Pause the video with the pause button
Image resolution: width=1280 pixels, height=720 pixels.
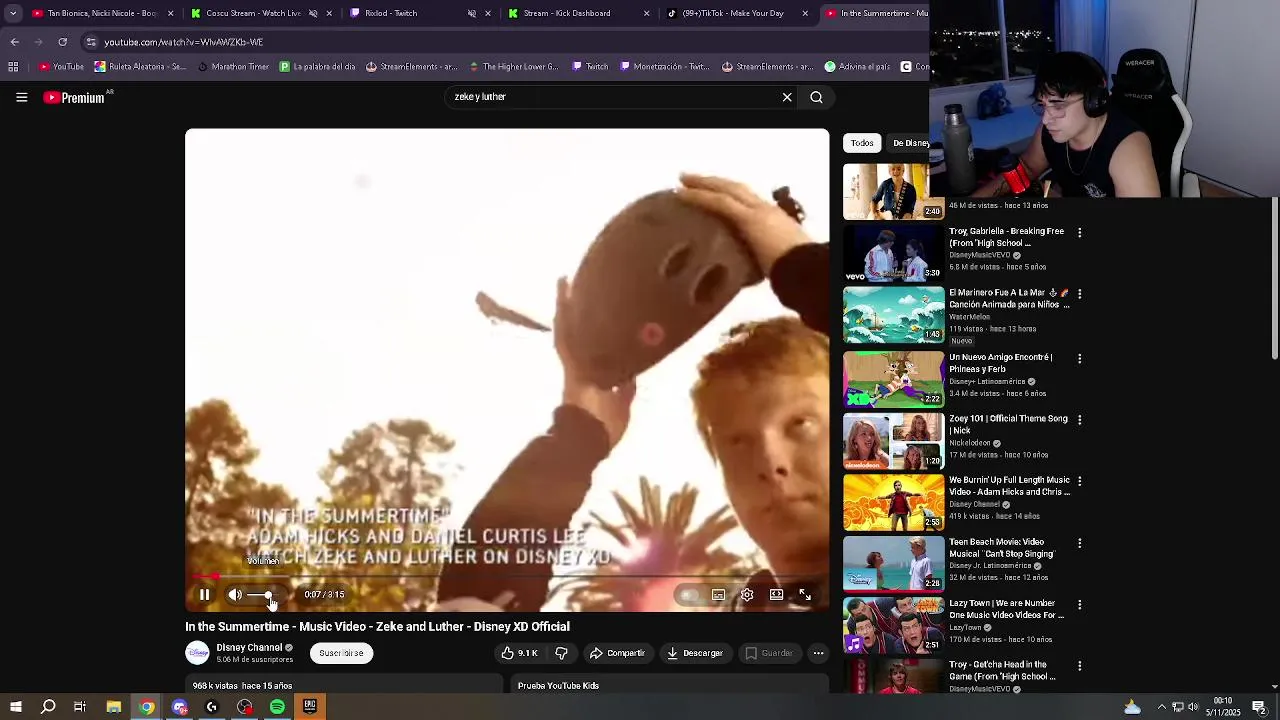[x=204, y=595]
